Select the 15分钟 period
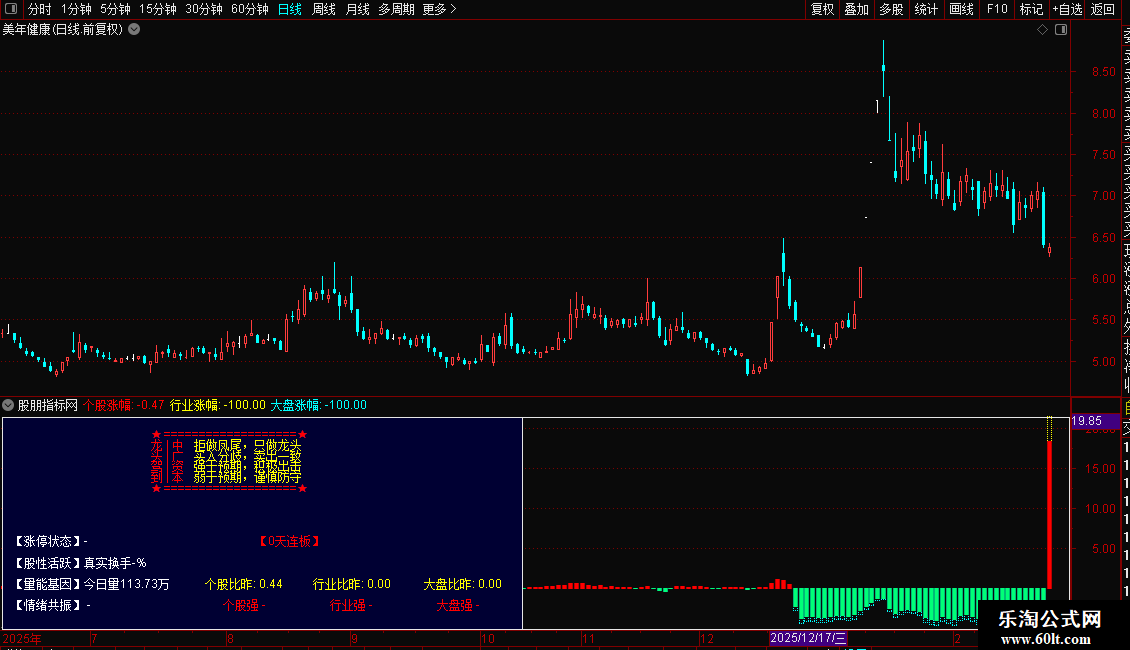 (x=158, y=9)
